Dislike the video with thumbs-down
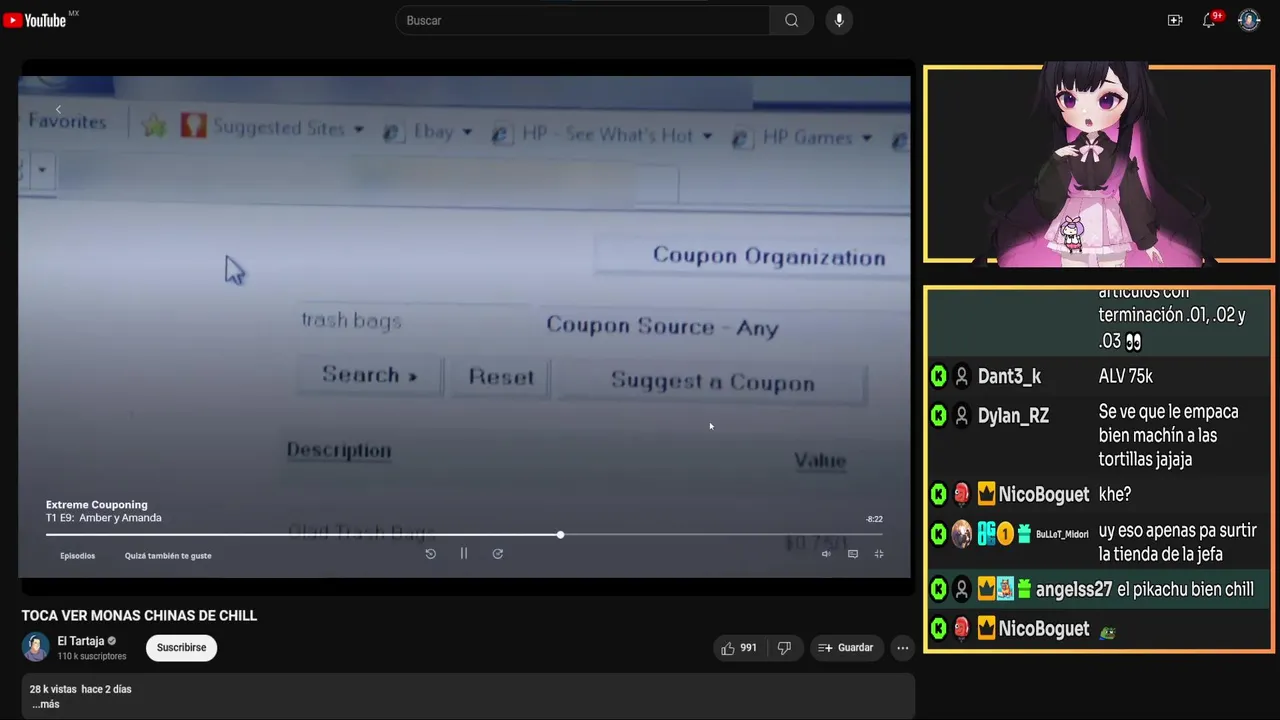This screenshot has width=1280, height=720. (x=785, y=648)
